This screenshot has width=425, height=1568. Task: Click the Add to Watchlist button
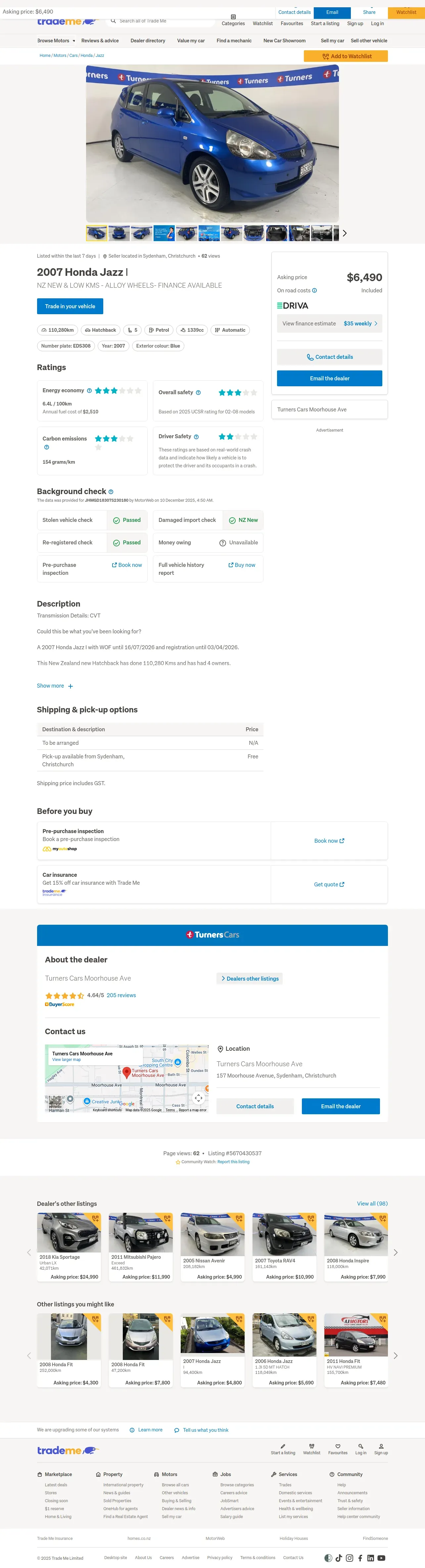point(346,56)
